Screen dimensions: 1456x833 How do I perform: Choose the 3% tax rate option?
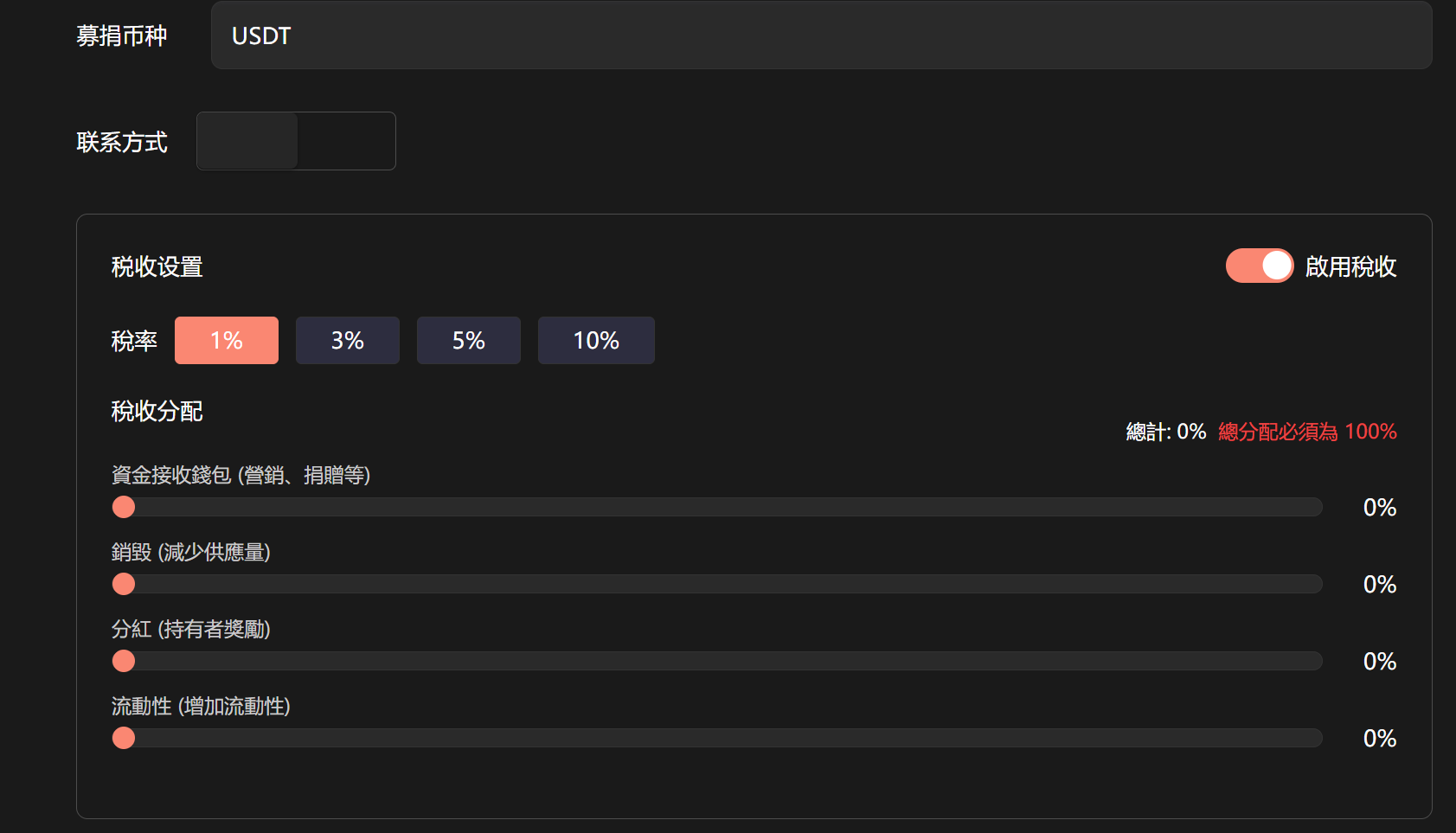tap(348, 341)
